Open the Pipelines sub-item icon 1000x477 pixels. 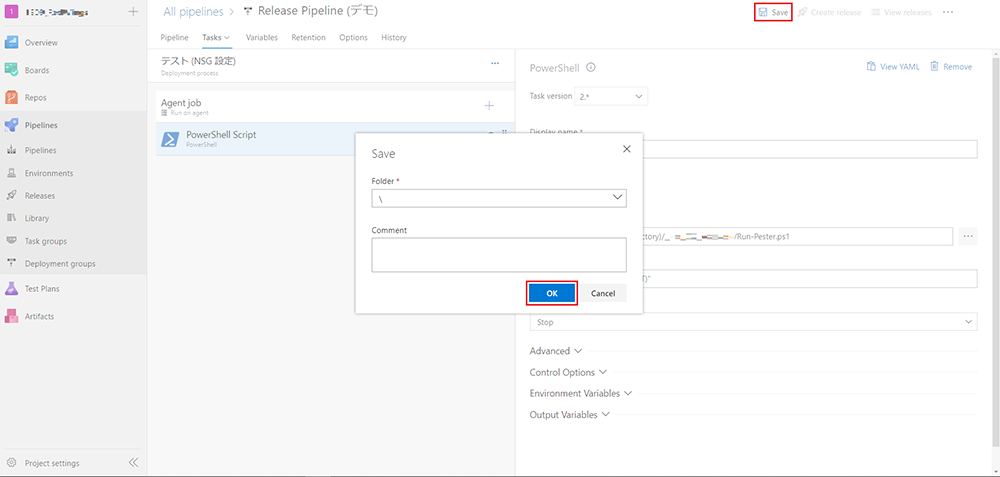point(11,150)
